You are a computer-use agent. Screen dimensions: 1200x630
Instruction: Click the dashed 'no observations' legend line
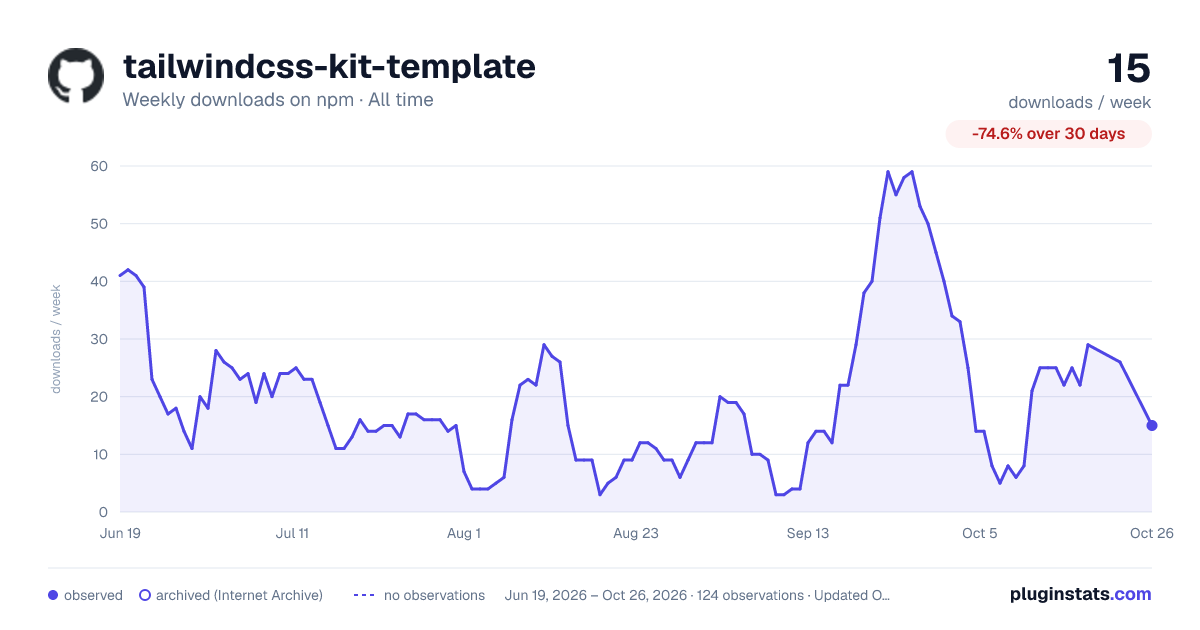click(364, 595)
